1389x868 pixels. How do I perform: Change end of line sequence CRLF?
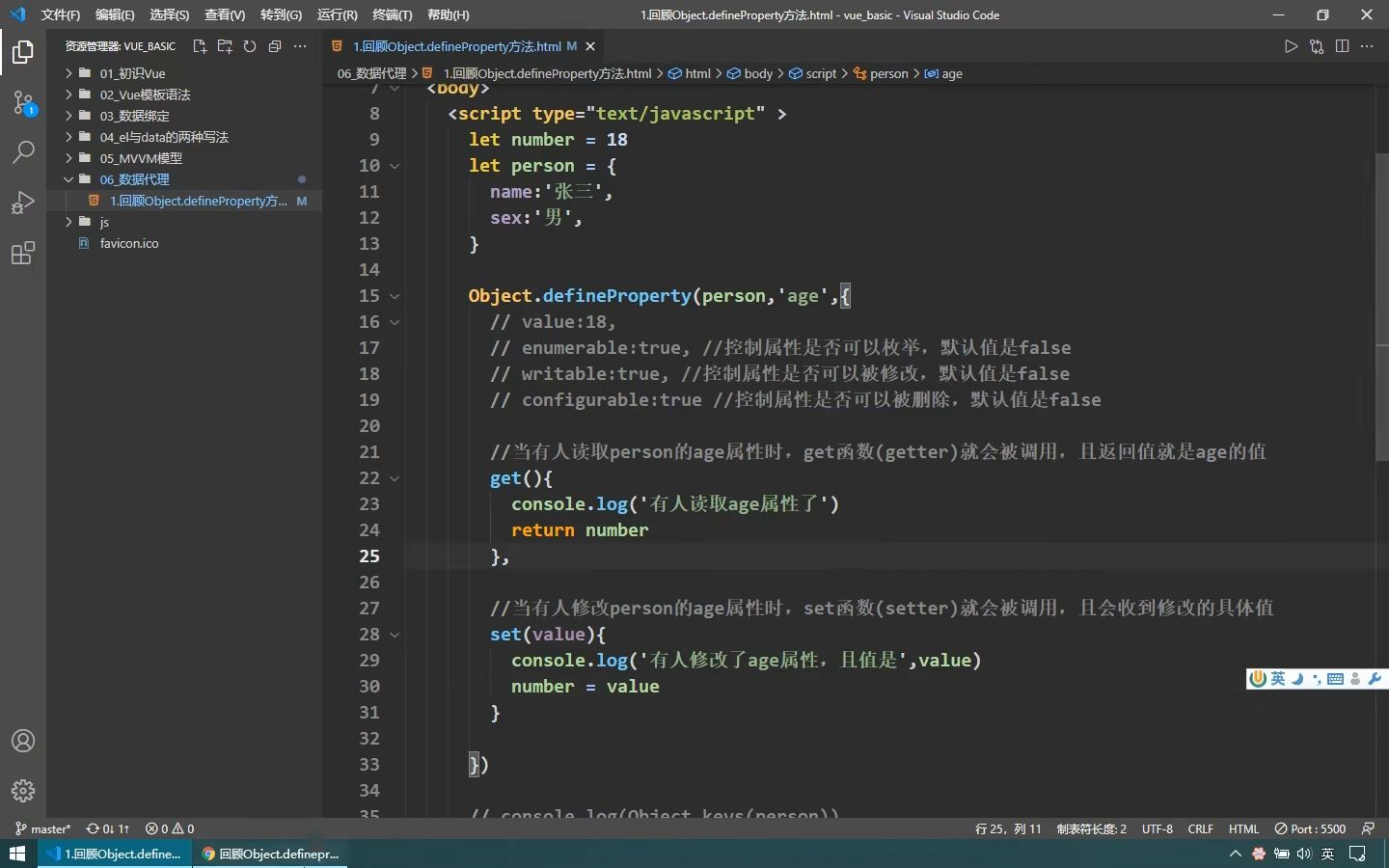click(1201, 828)
